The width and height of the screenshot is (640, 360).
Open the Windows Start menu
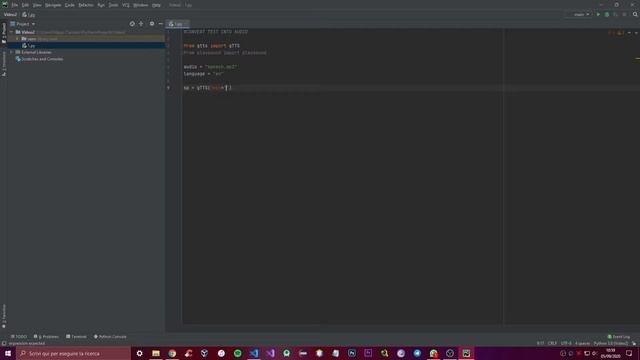pyautogui.click(x=8, y=353)
